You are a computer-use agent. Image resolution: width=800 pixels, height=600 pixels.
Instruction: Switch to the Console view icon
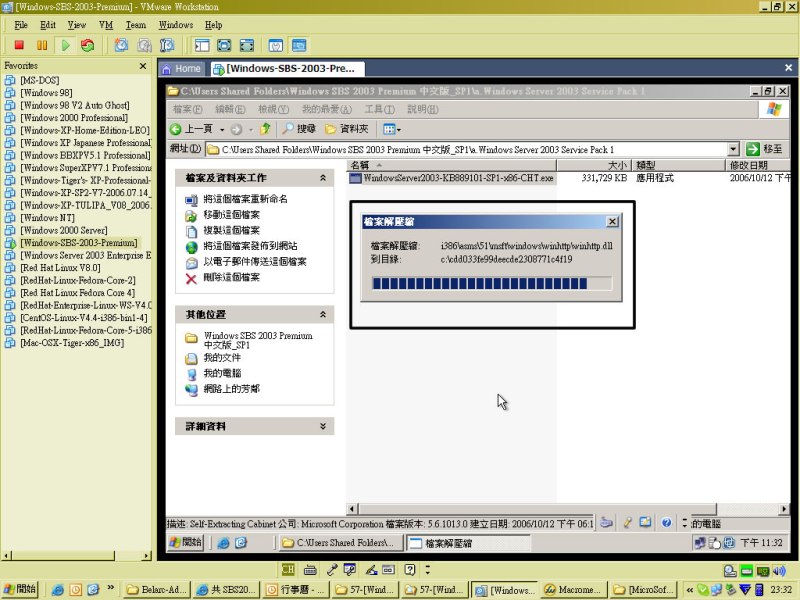(x=299, y=45)
